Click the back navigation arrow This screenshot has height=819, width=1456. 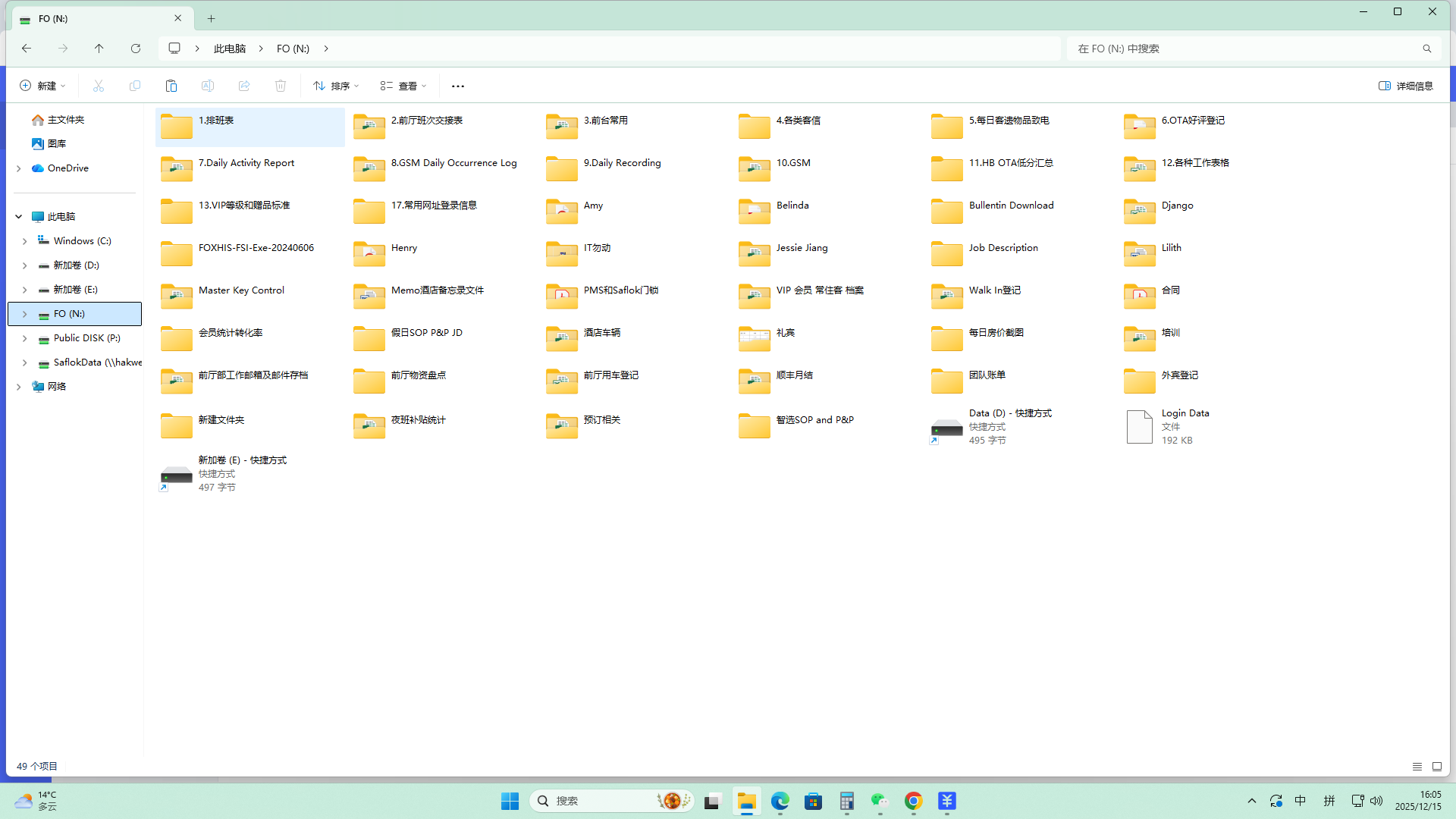pyautogui.click(x=27, y=49)
